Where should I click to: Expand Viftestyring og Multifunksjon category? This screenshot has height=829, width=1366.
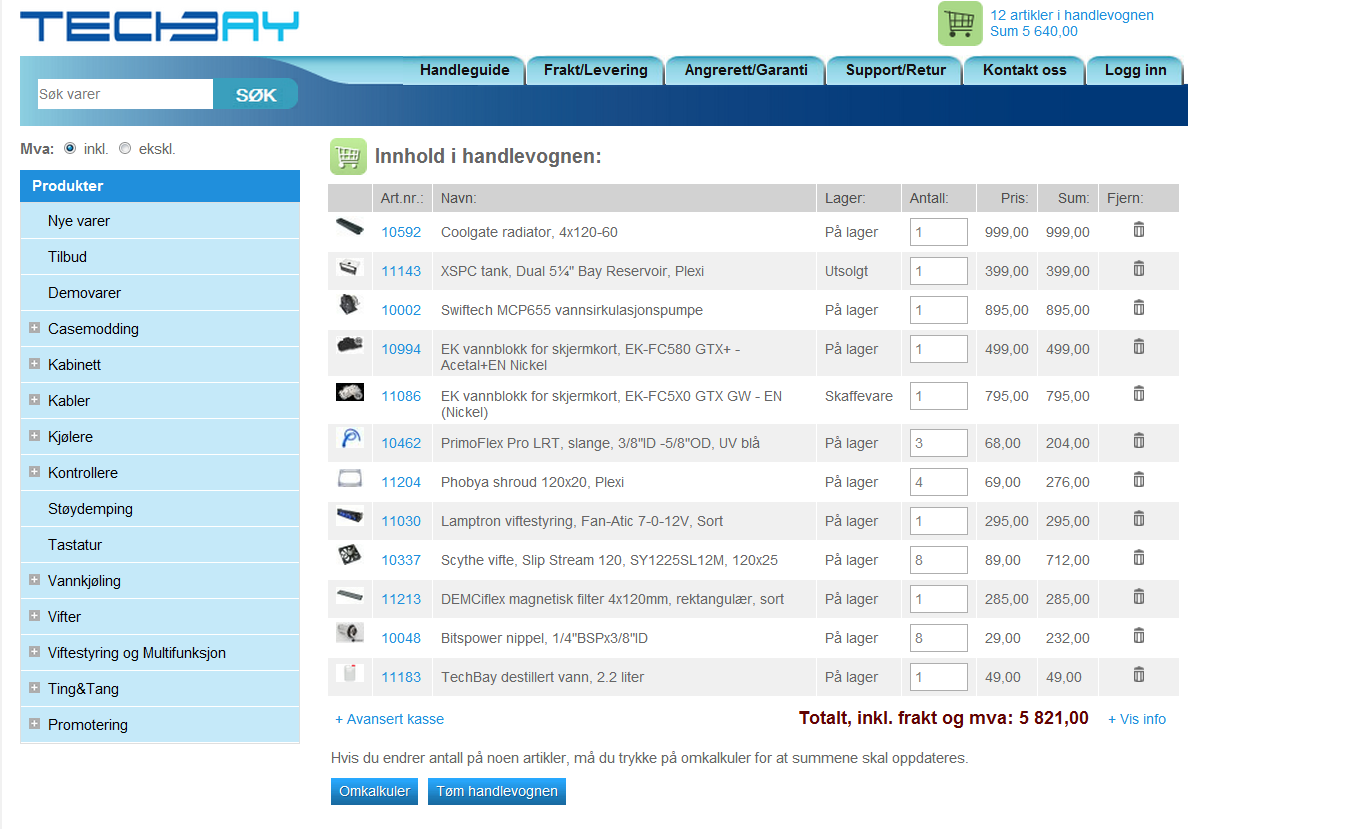(x=35, y=652)
